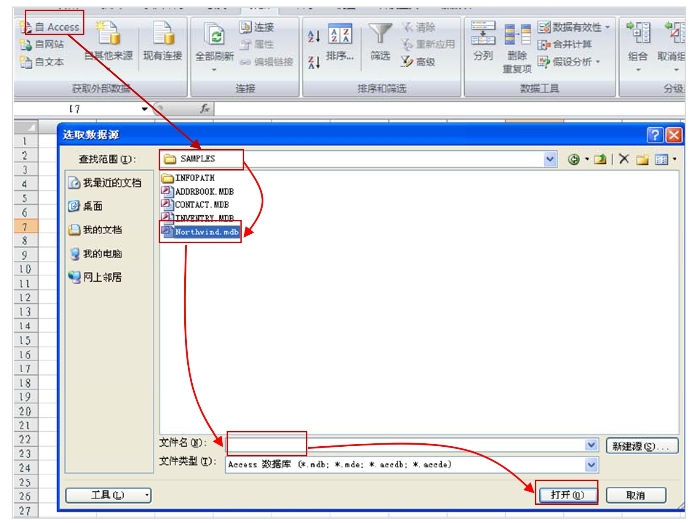Open 现有连接 existing connections
The height and width of the screenshot is (523, 699).
point(163,41)
